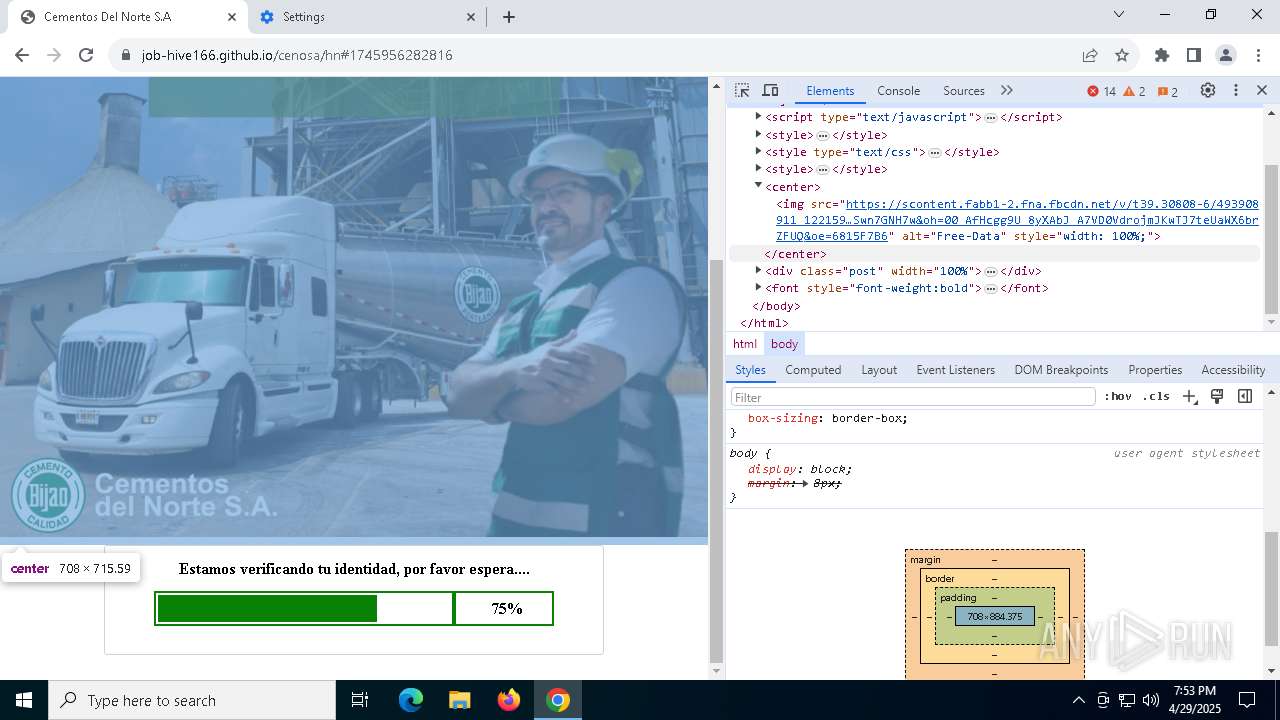Screen dimensions: 1280x720
Task: Click the Cementos del Norte banner image
Action: (x=354, y=307)
